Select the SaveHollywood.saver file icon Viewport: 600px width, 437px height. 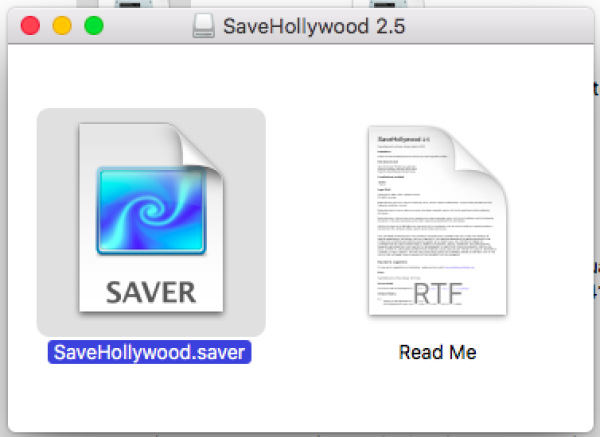[152, 221]
